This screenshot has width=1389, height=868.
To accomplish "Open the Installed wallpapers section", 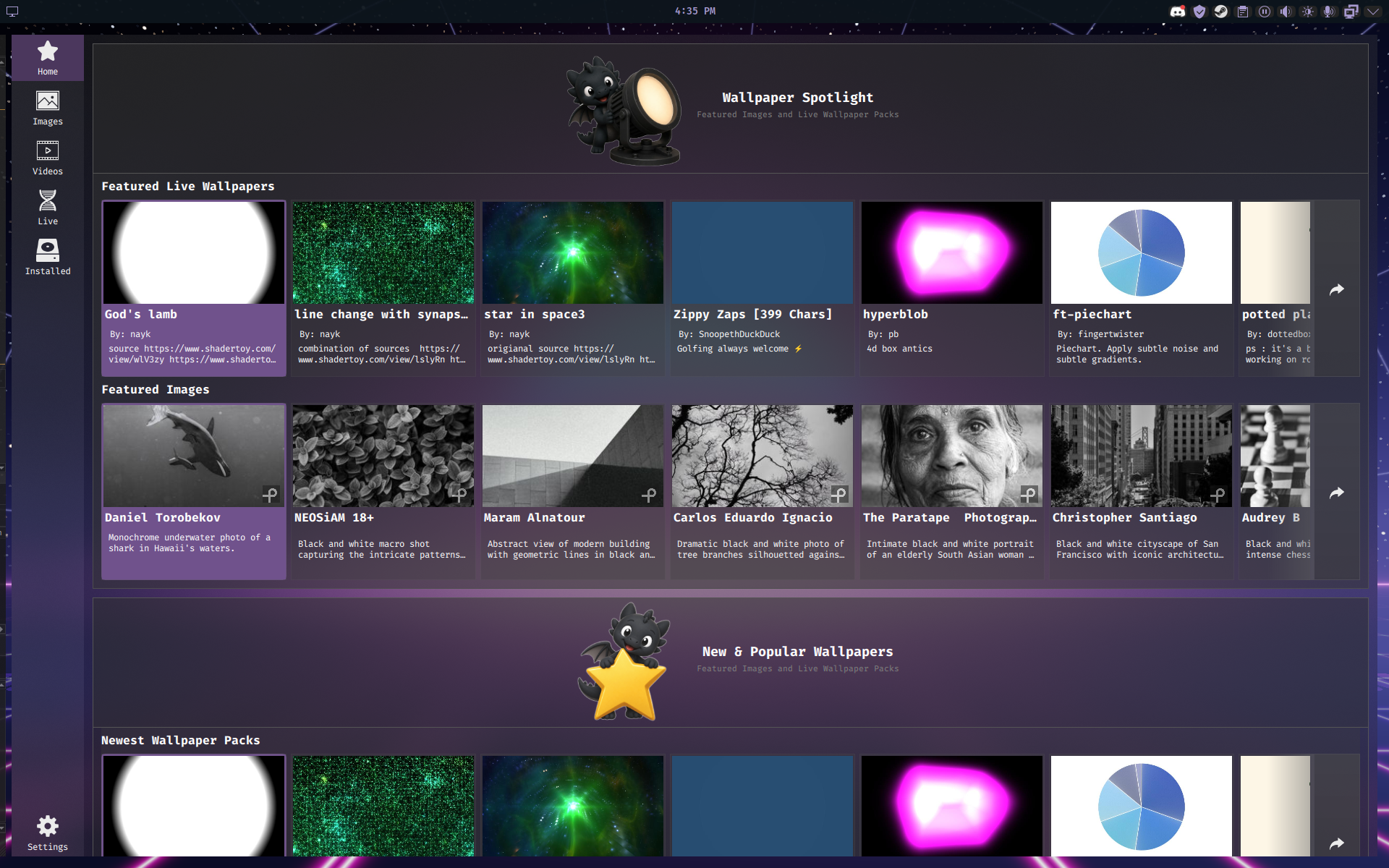I will click(x=48, y=258).
